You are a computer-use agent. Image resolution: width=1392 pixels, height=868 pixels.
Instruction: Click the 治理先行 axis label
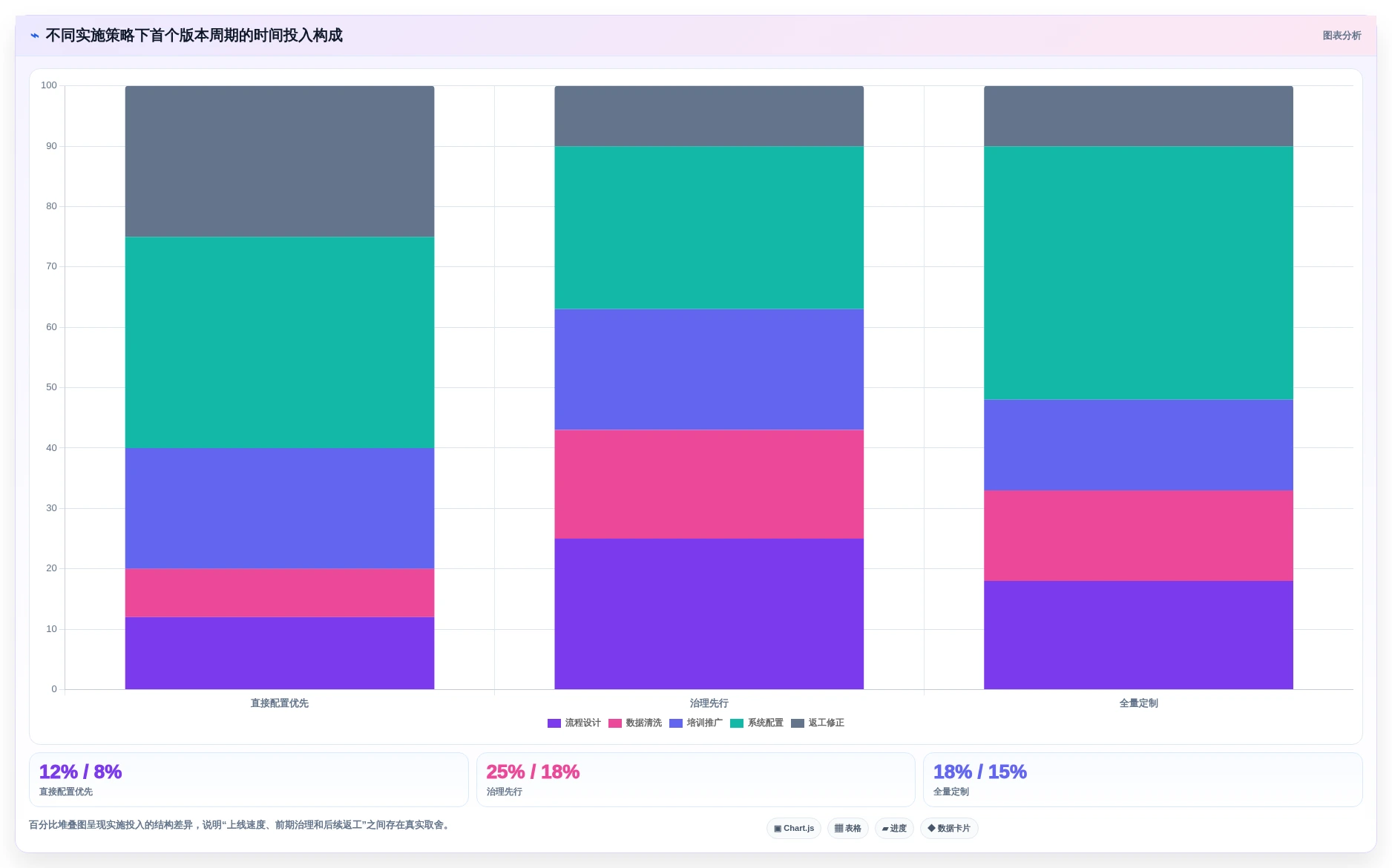tap(709, 703)
